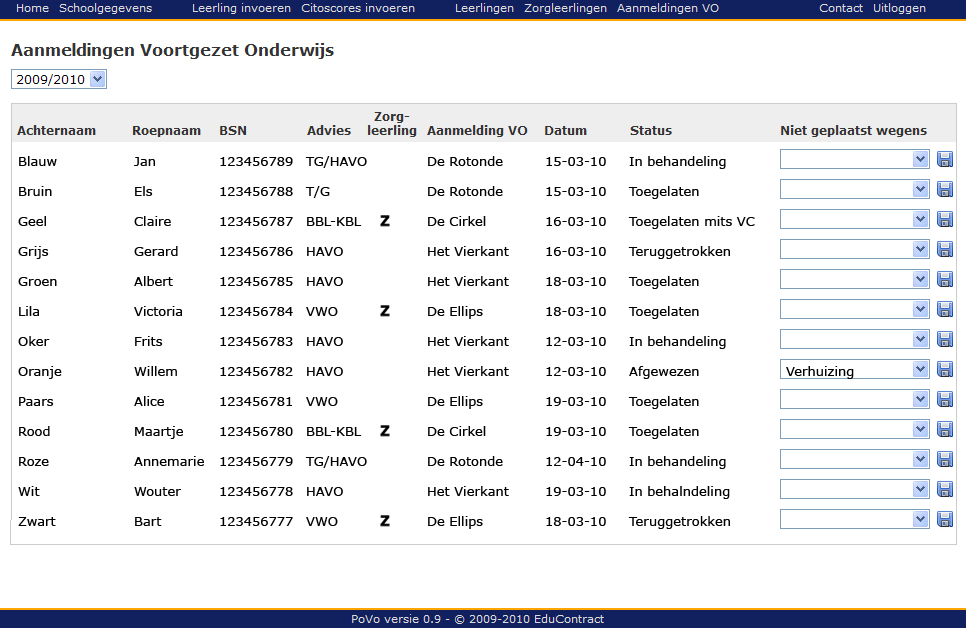Image resolution: width=966 pixels, height=628 pixels.
Task: Click Uitloggen to log out
Action: [899, 8]
